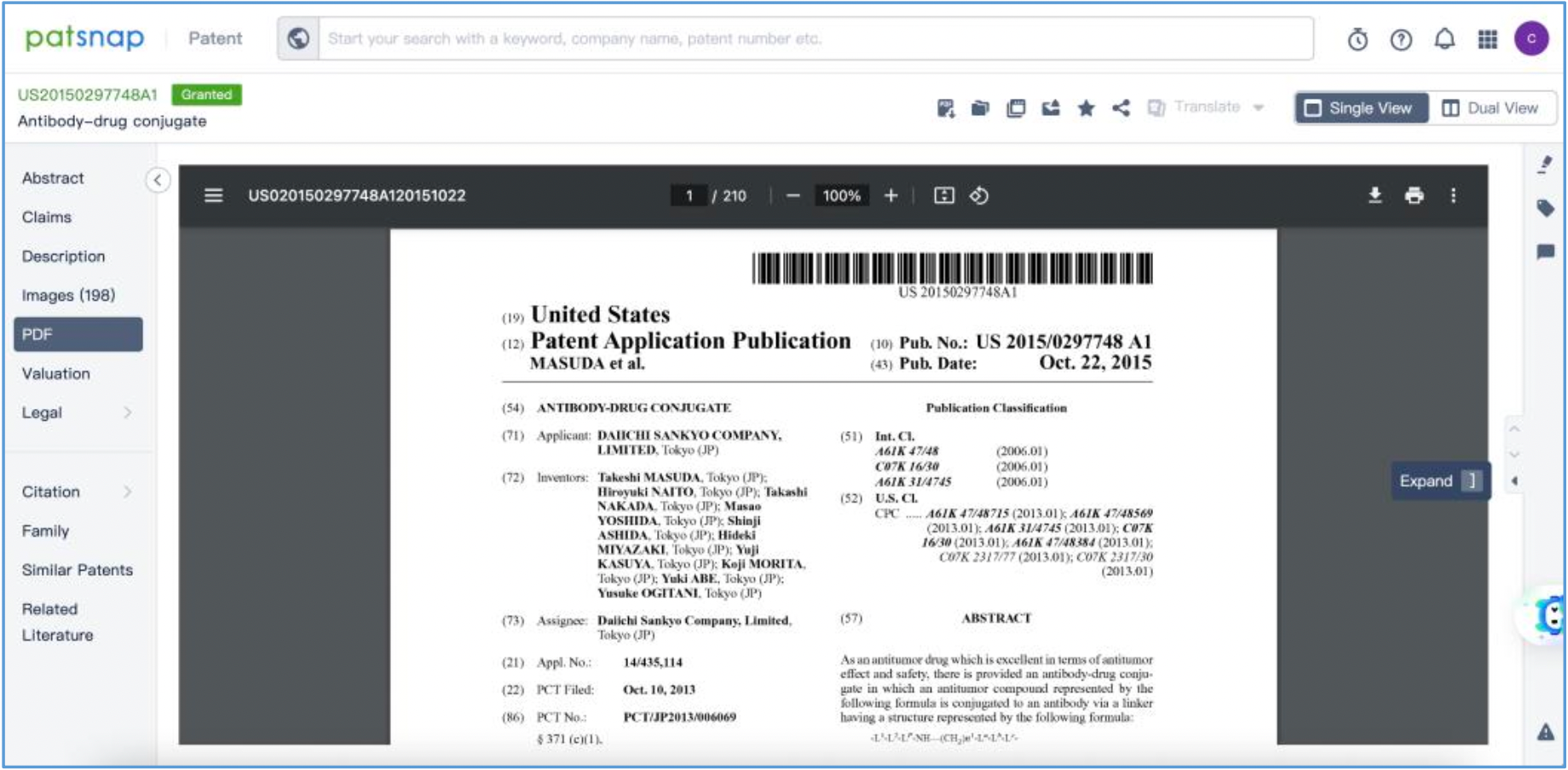Open the comments icon on right rail

[1545, 252]
